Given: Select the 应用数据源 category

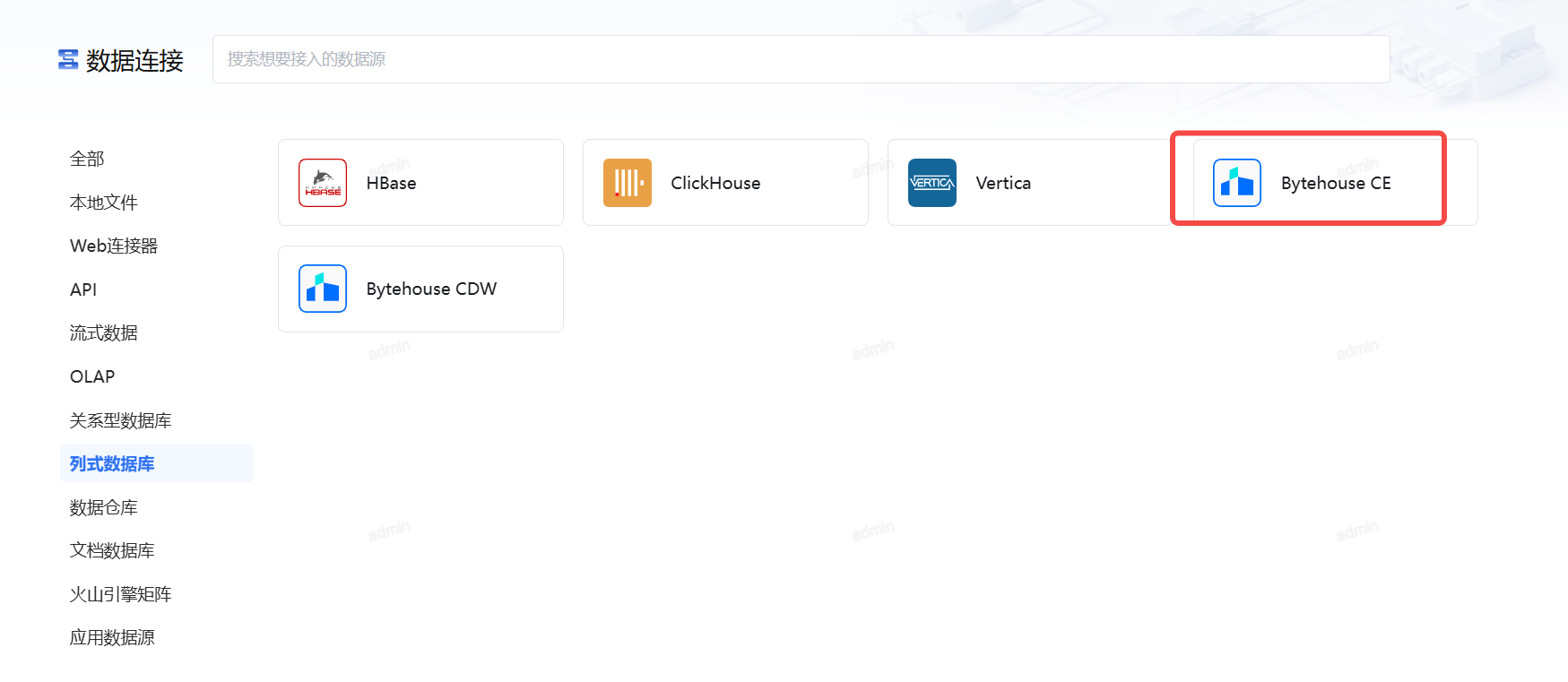Looking at the screenshot, I should coord(112,637).
